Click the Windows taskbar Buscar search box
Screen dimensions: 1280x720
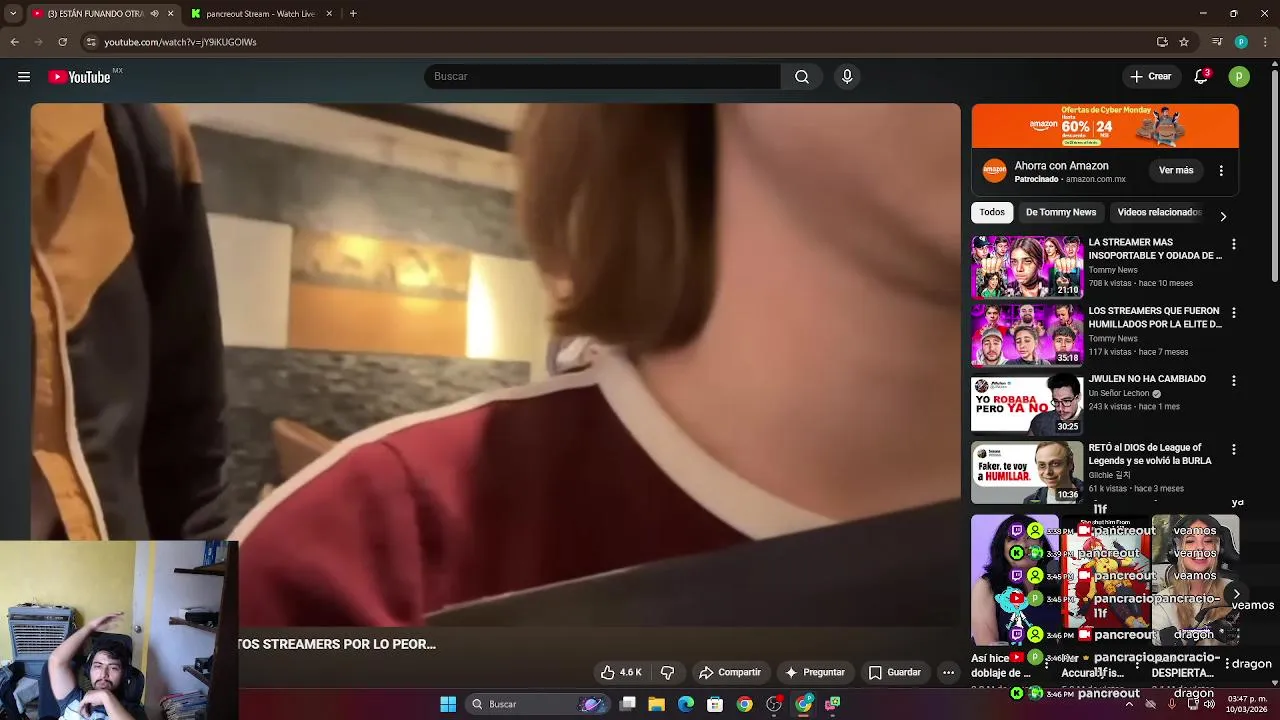pos(538,704)
